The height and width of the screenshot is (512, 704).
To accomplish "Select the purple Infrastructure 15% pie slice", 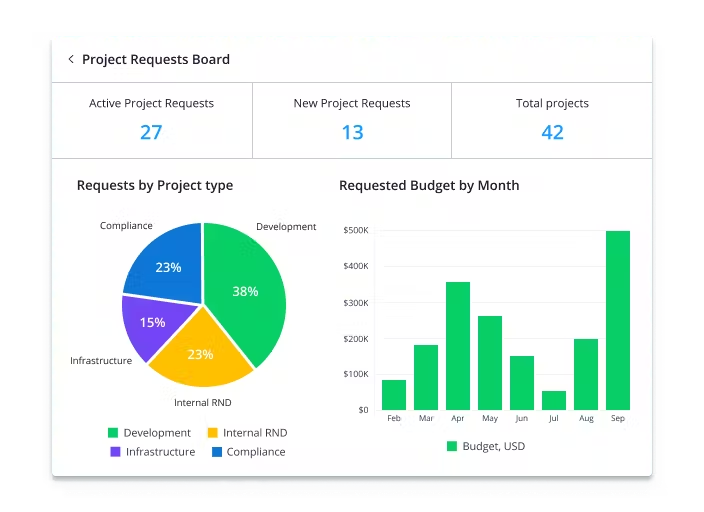I will (x=153, y=323).
